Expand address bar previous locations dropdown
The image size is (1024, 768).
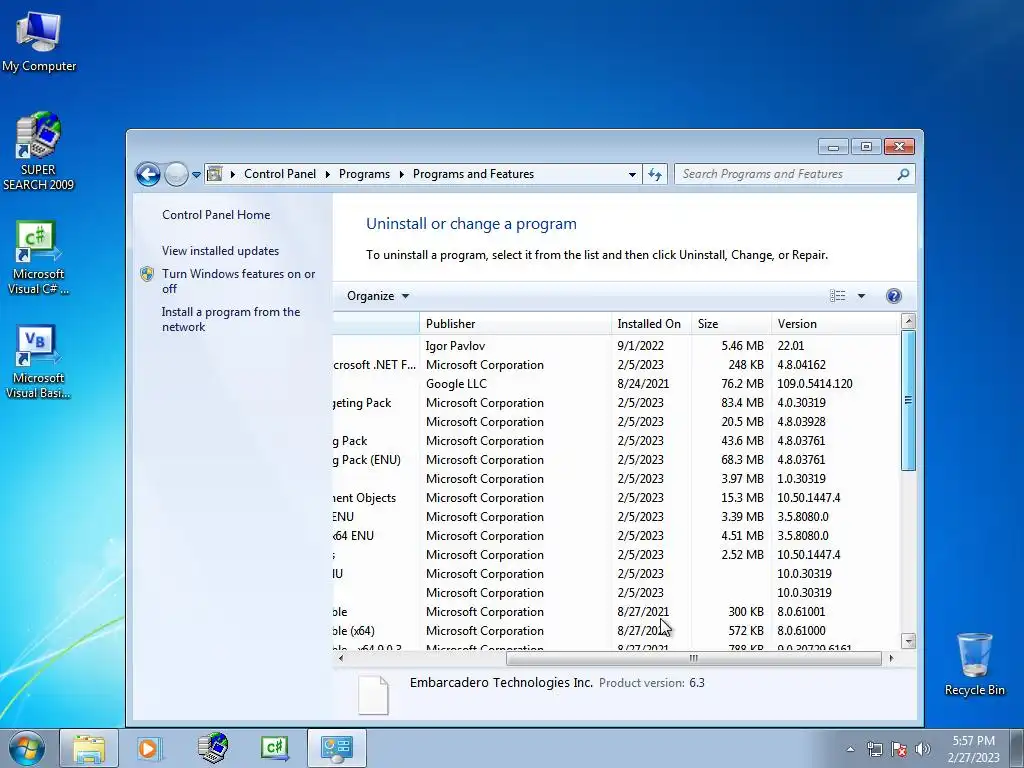632,174
